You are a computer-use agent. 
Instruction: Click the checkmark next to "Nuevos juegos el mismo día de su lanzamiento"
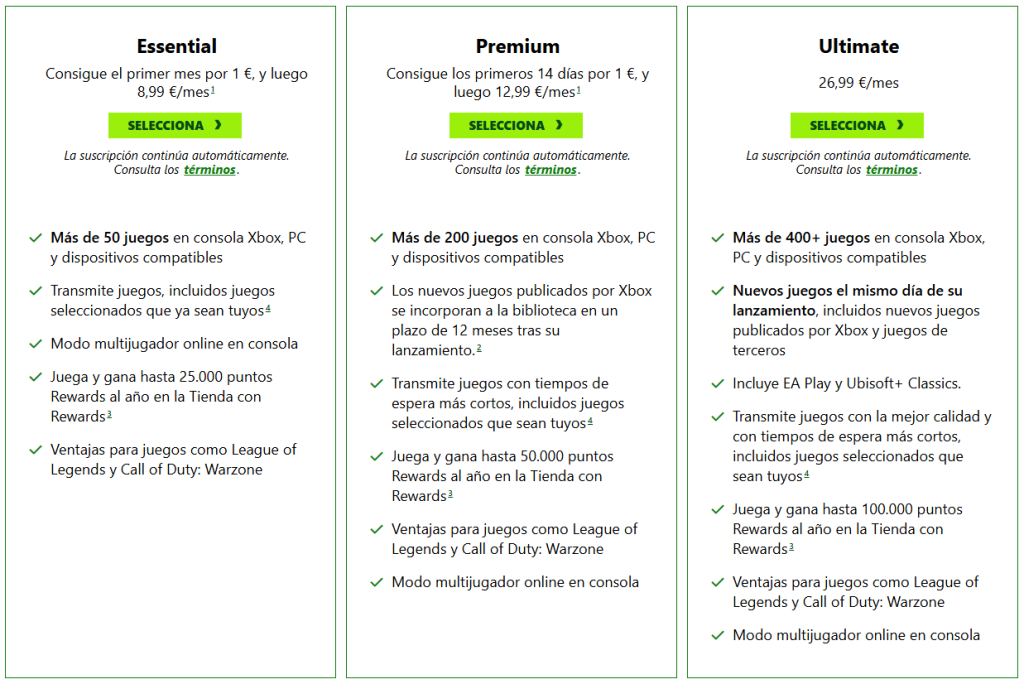pos(718,291)
